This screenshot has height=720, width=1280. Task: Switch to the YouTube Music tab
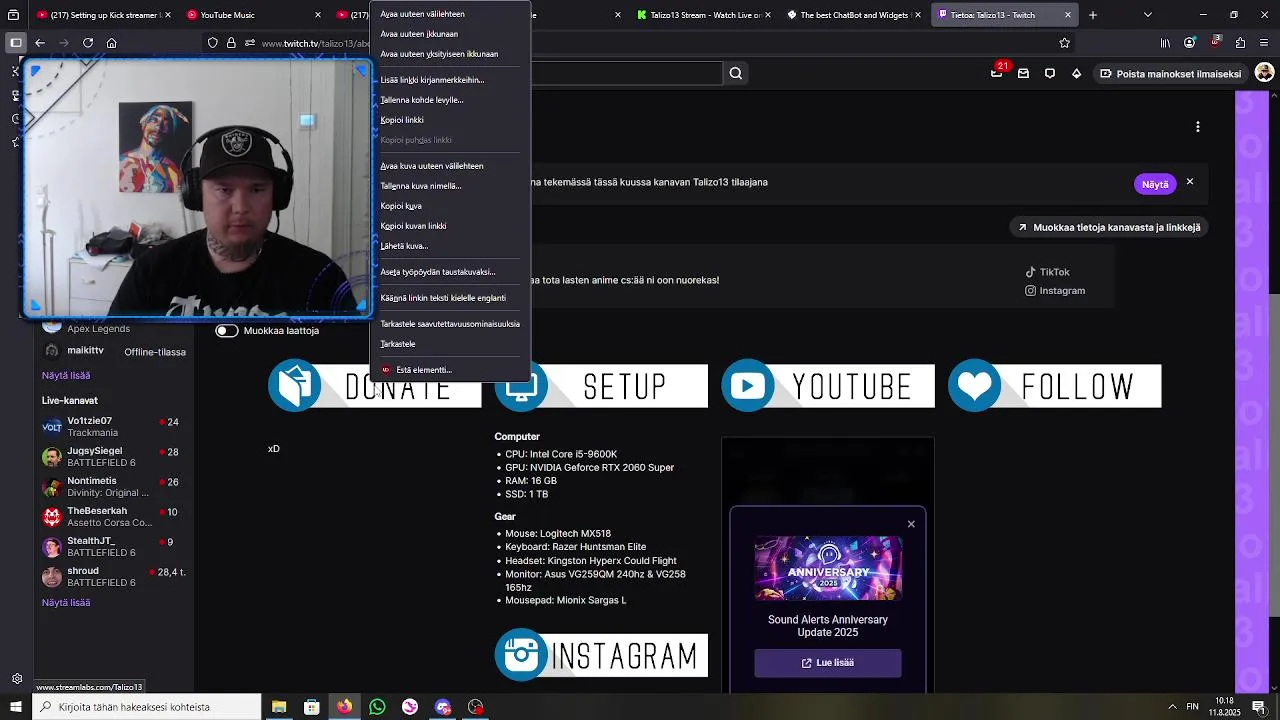pyautogui.click(x=252, y=15)
